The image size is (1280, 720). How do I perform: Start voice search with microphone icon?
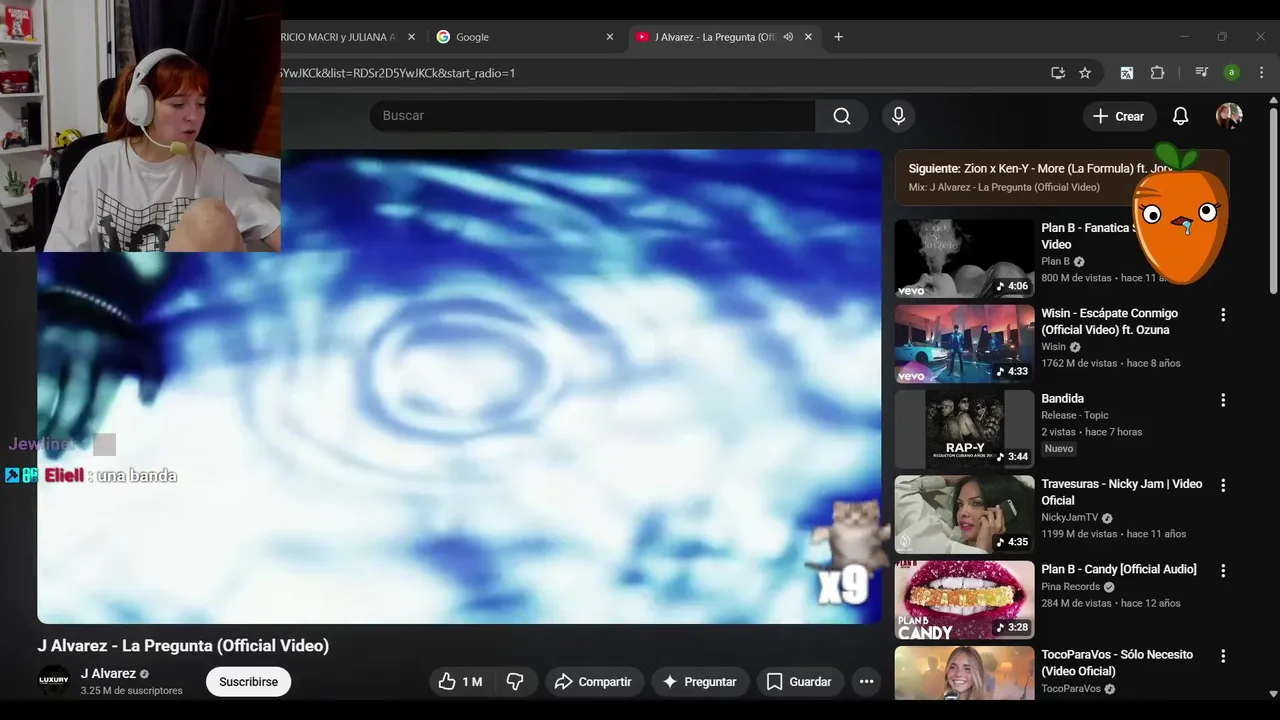[898, 116]
